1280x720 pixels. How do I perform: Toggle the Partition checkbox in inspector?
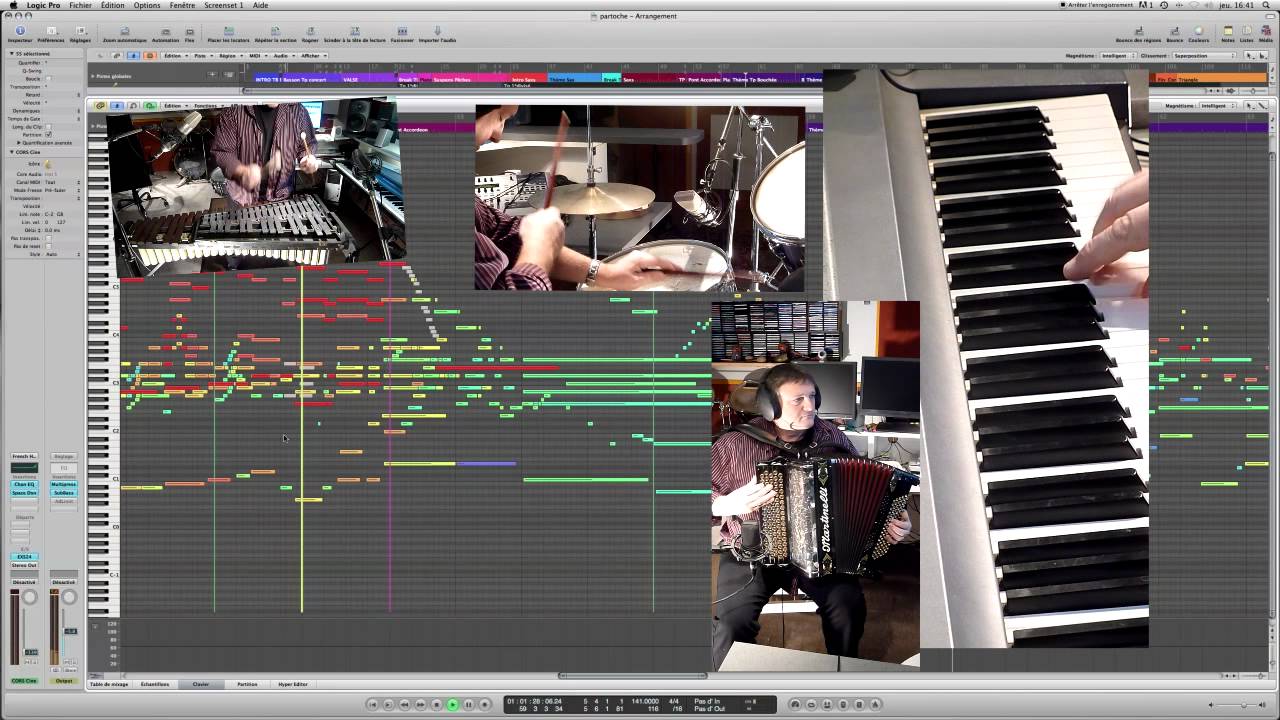(48, 134)
